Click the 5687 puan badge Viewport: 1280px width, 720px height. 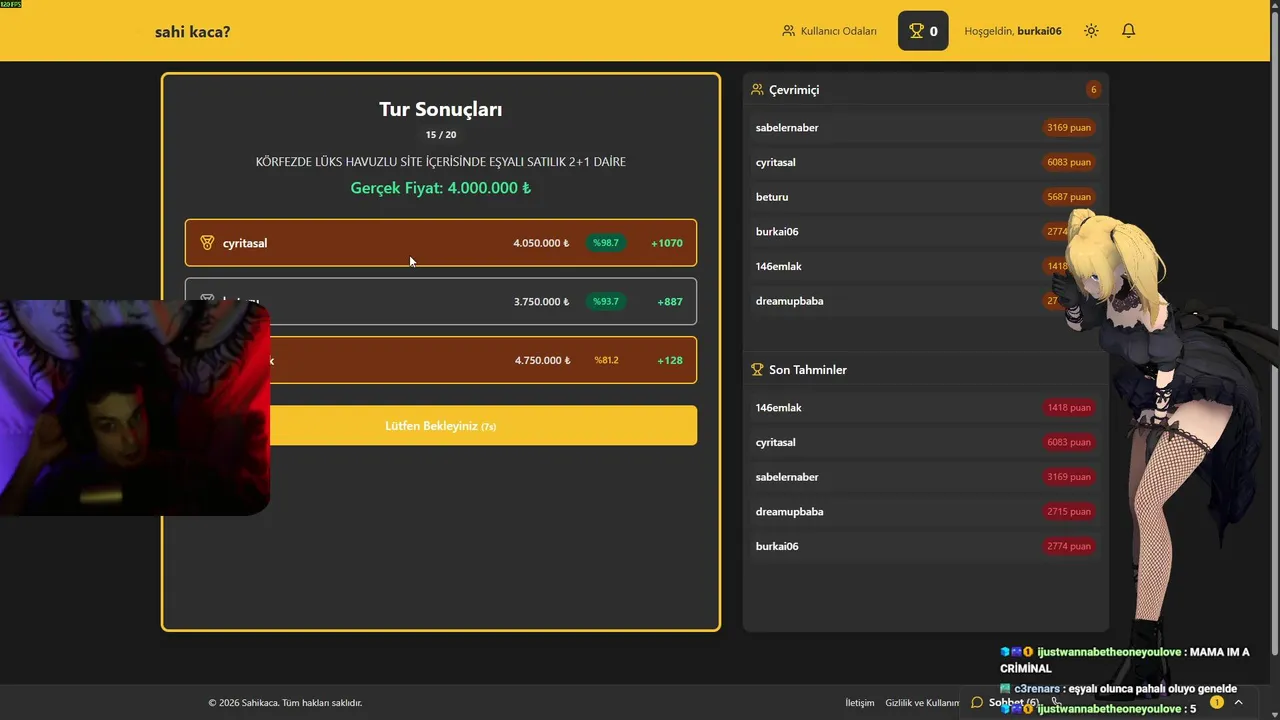(1068, 197)
